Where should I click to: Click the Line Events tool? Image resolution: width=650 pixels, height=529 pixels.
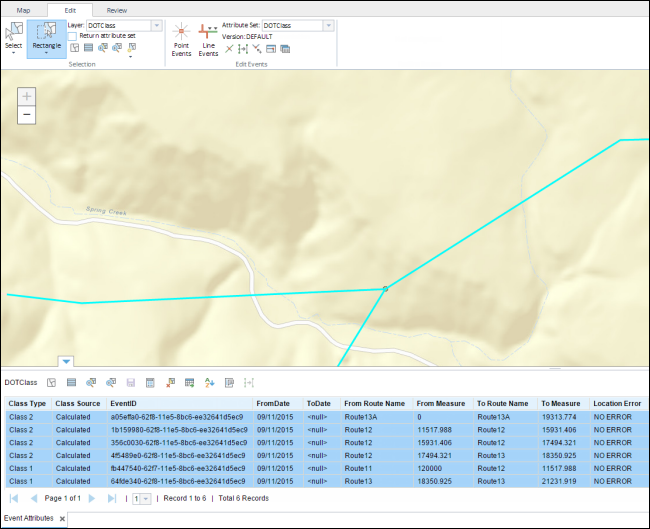click(208, 39)
